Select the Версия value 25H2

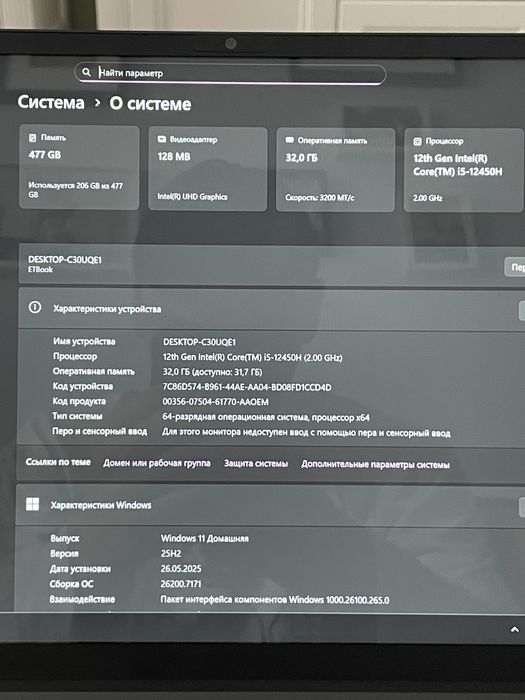coord(171,554)
